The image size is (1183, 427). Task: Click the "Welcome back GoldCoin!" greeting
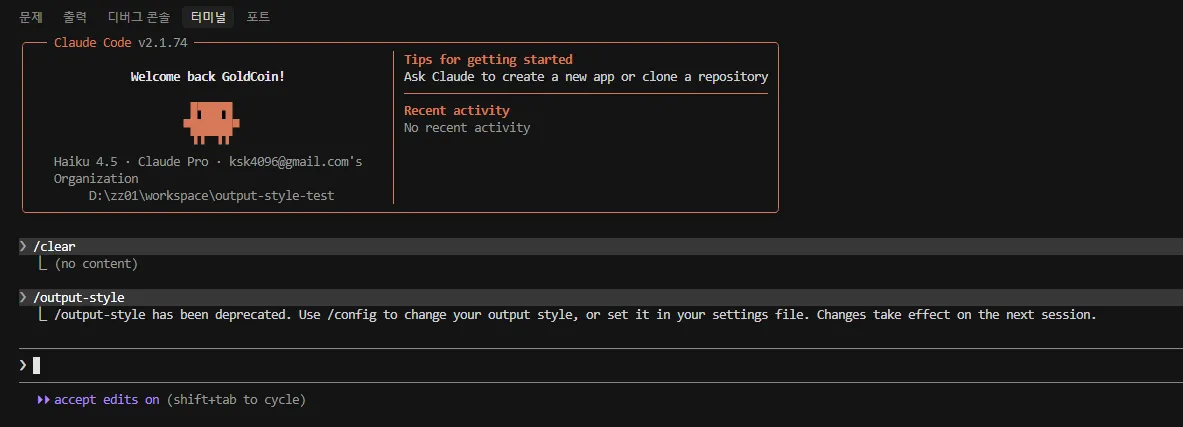[x=208, y=77]
